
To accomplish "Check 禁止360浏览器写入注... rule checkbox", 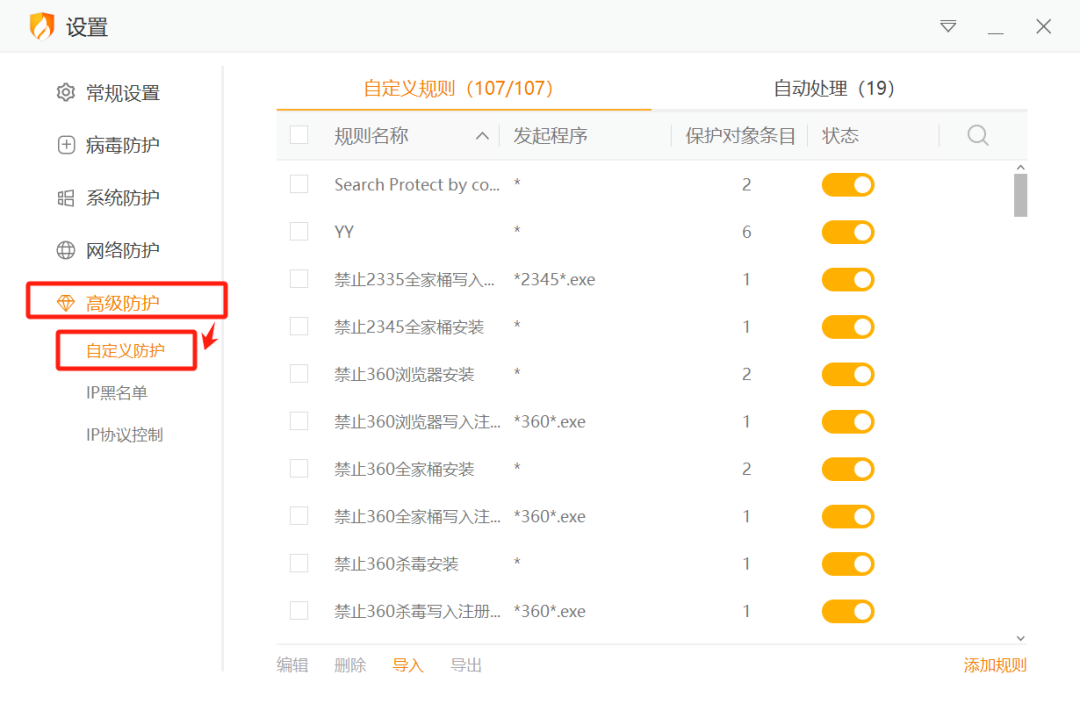I will pyautogui.click(x=299, y=421).
